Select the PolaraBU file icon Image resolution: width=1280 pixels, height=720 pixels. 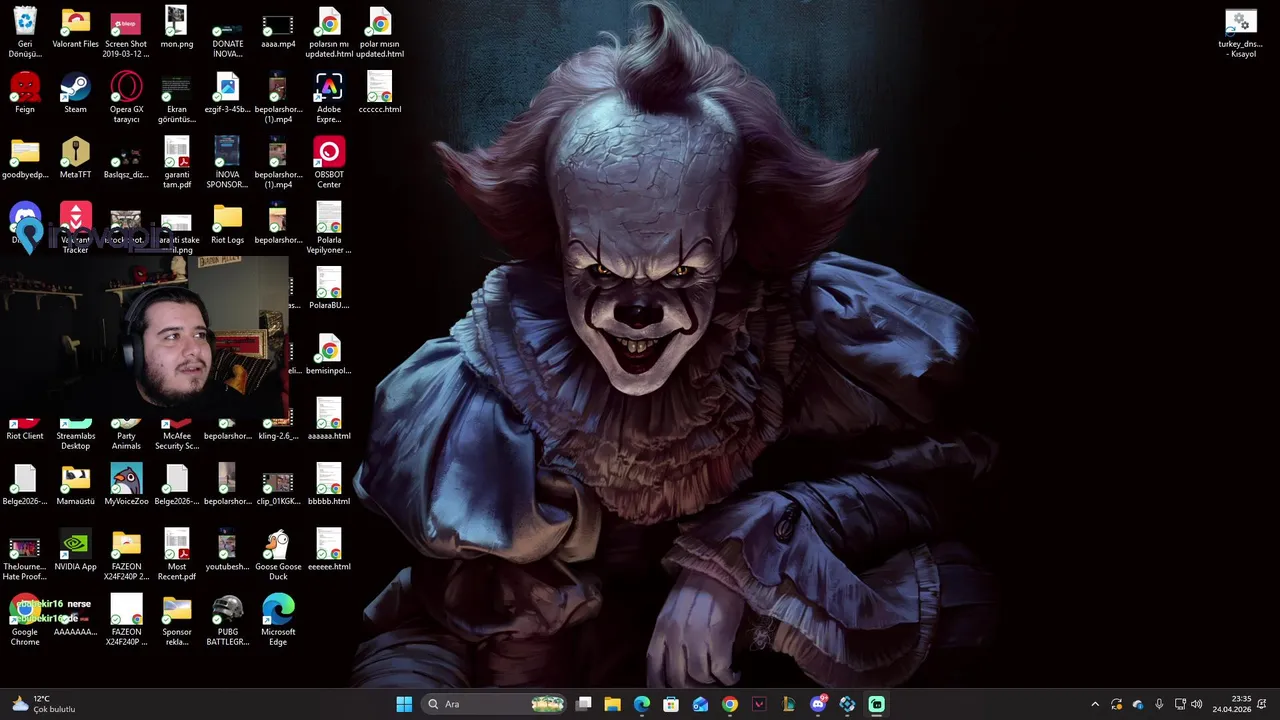(329, 288)
